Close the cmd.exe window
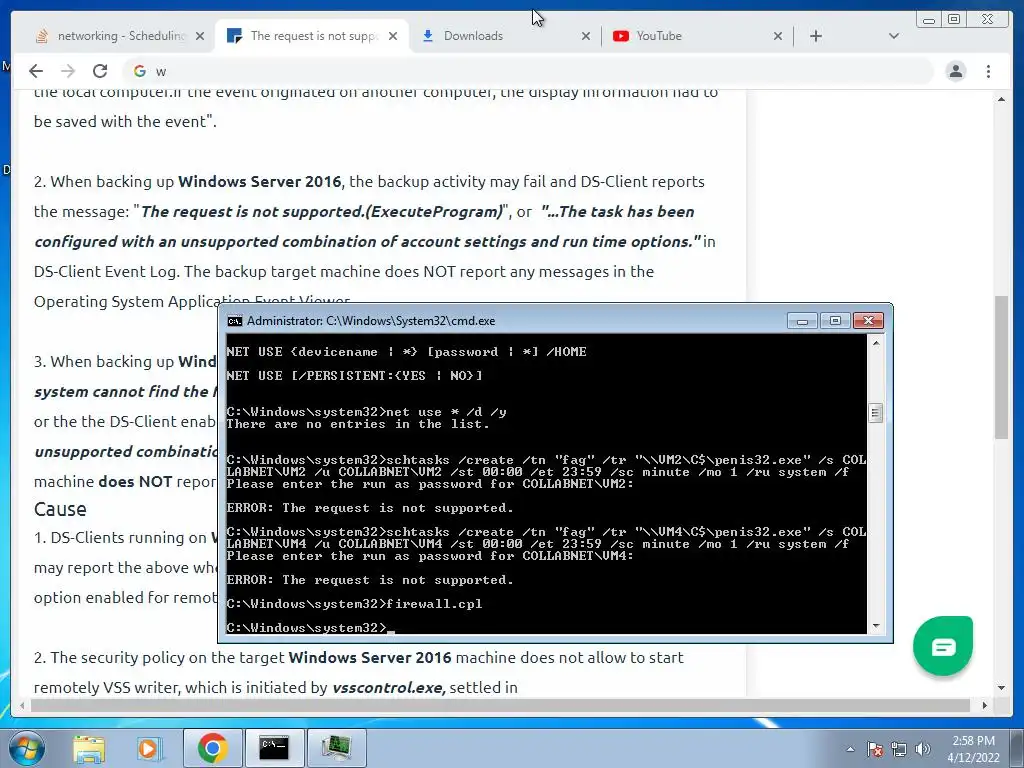This screenshot has width=1024, height=768. (x=868, y=321)
